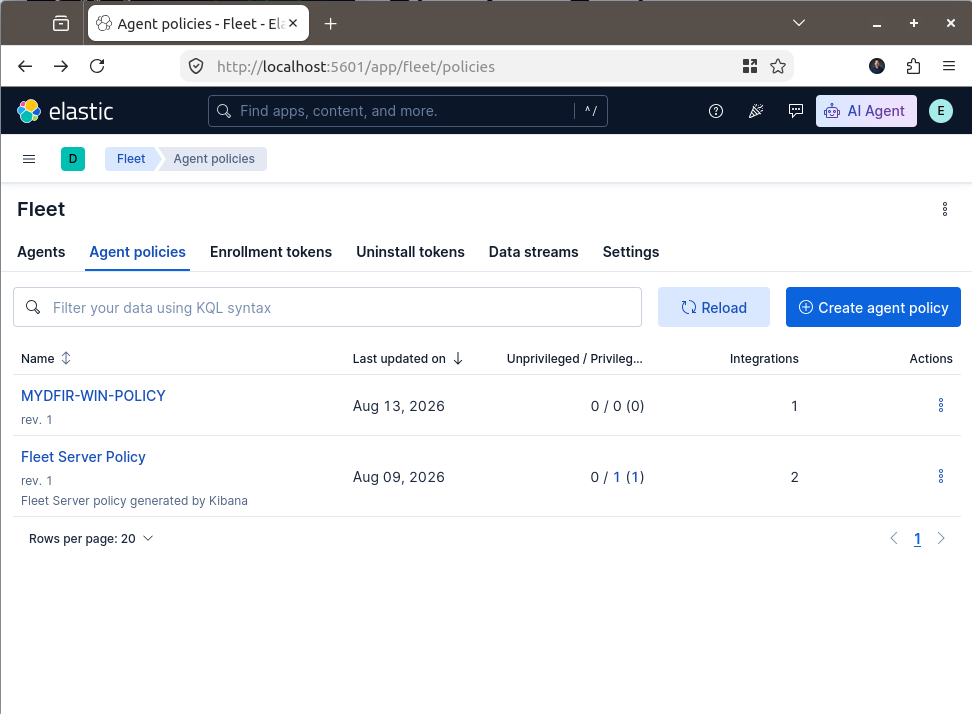Focus the KQL filter search field

tap(327, 307)
